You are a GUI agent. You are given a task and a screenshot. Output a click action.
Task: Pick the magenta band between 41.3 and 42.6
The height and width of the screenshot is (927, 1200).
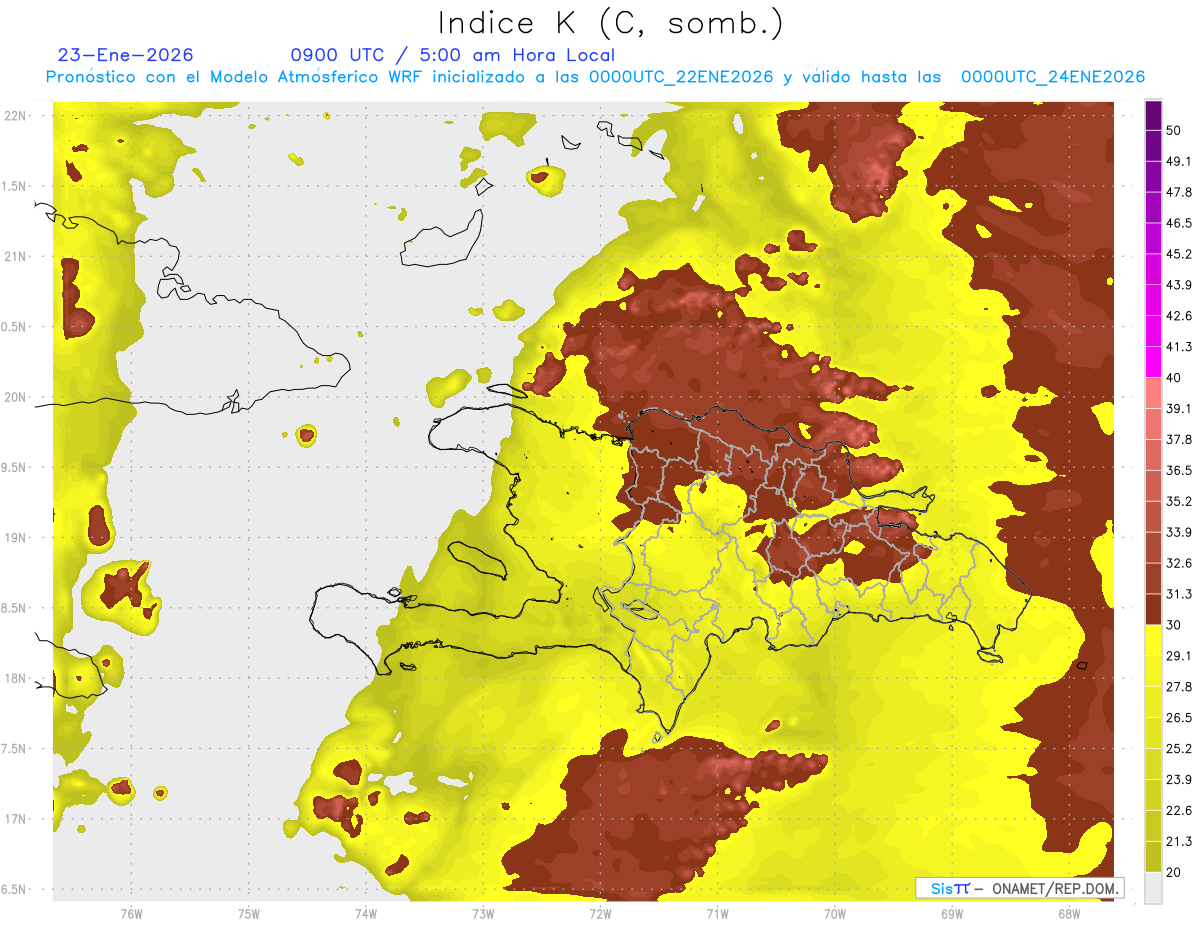pyautogui.click(x=1153, y=331)
